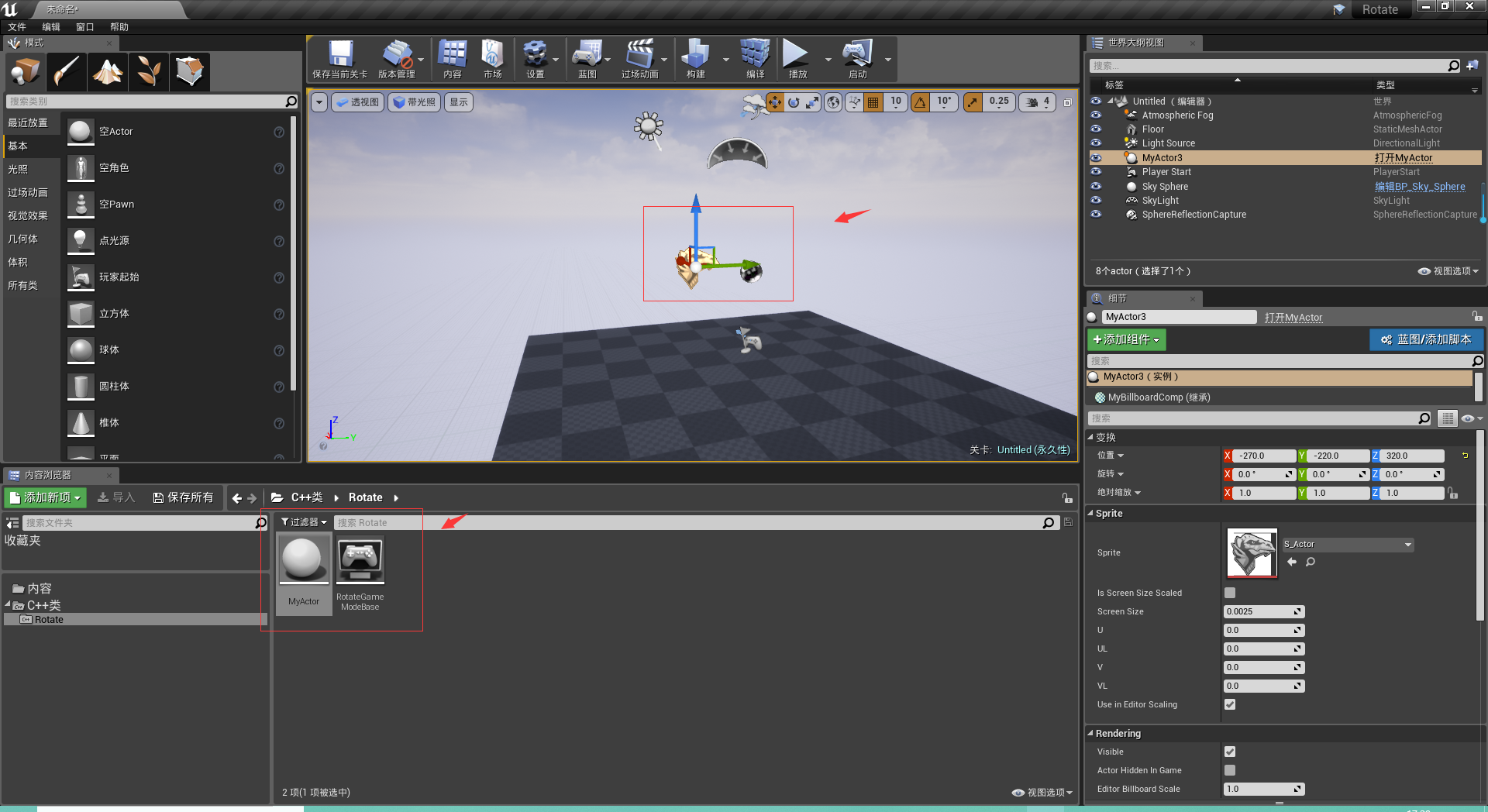Click the Compile (编译) toolbar icon

[756, 60]
